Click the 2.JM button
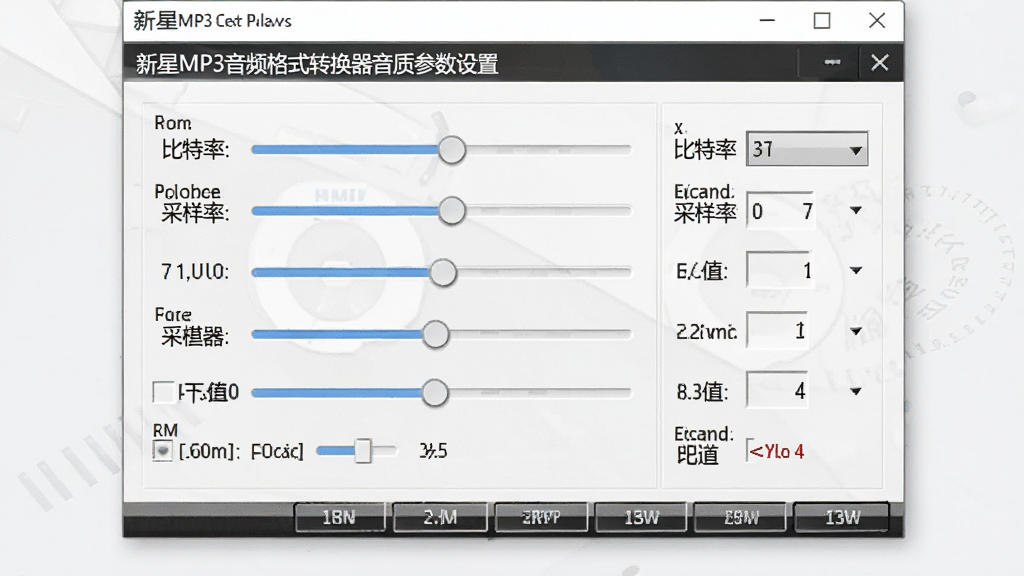The image size is (1024, 576). 440,517
